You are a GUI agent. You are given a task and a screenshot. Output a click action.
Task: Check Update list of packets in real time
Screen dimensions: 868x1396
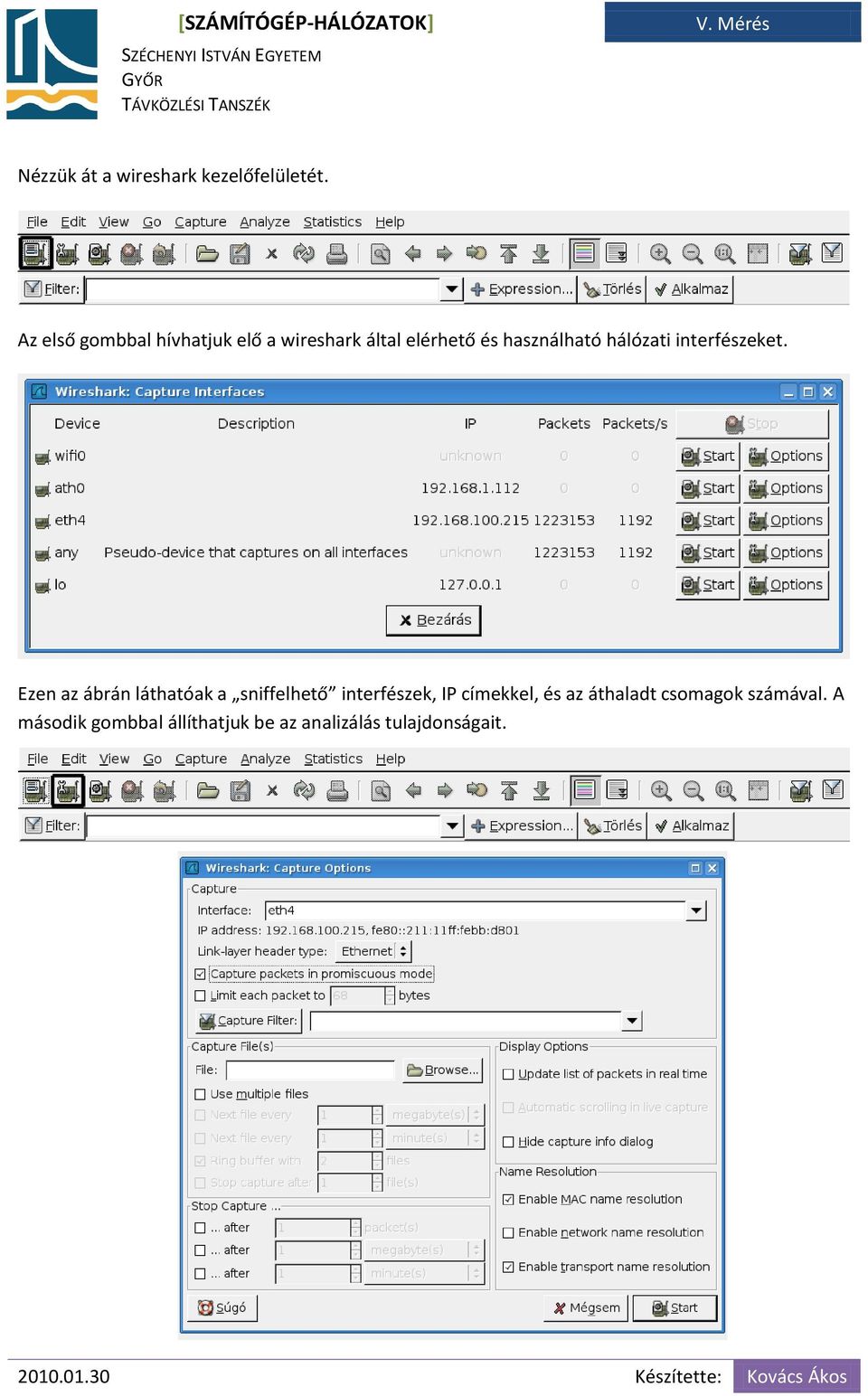pos(508,1074)
